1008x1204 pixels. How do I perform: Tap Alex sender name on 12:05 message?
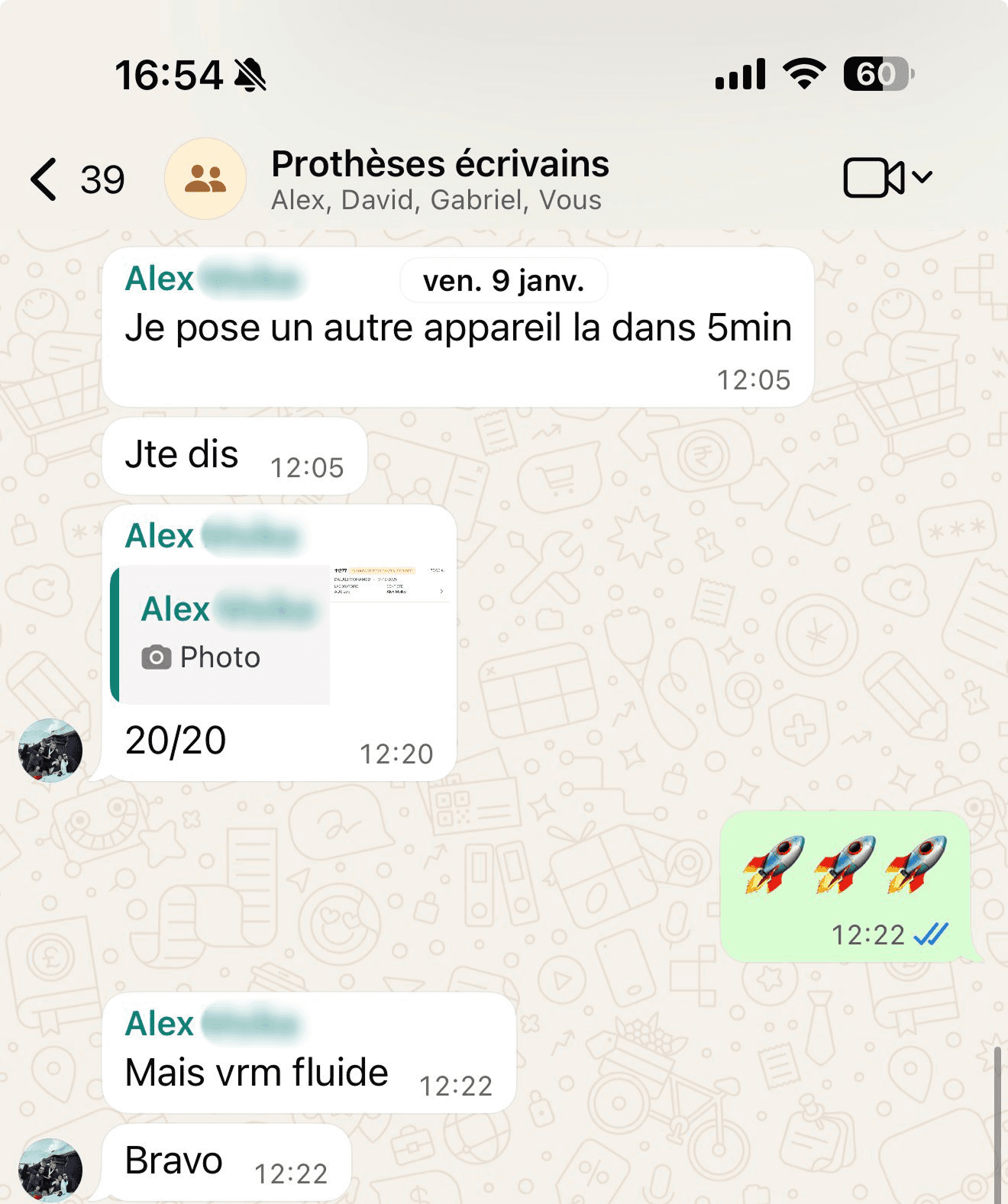[x=159, y=278]
